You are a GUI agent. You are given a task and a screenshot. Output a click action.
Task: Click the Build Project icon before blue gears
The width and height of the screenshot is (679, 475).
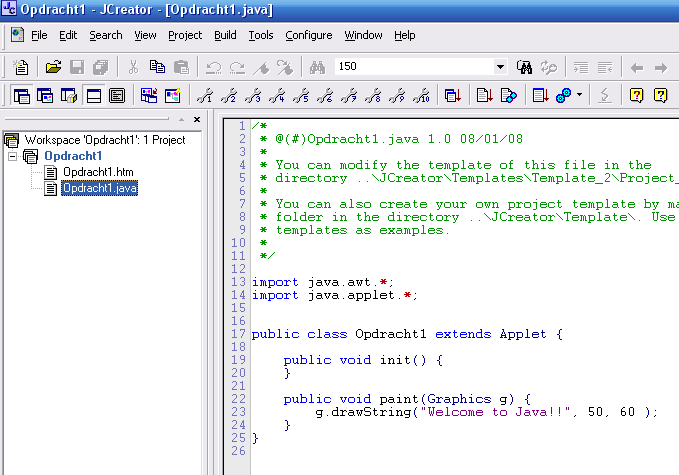(x=540, y=95)
